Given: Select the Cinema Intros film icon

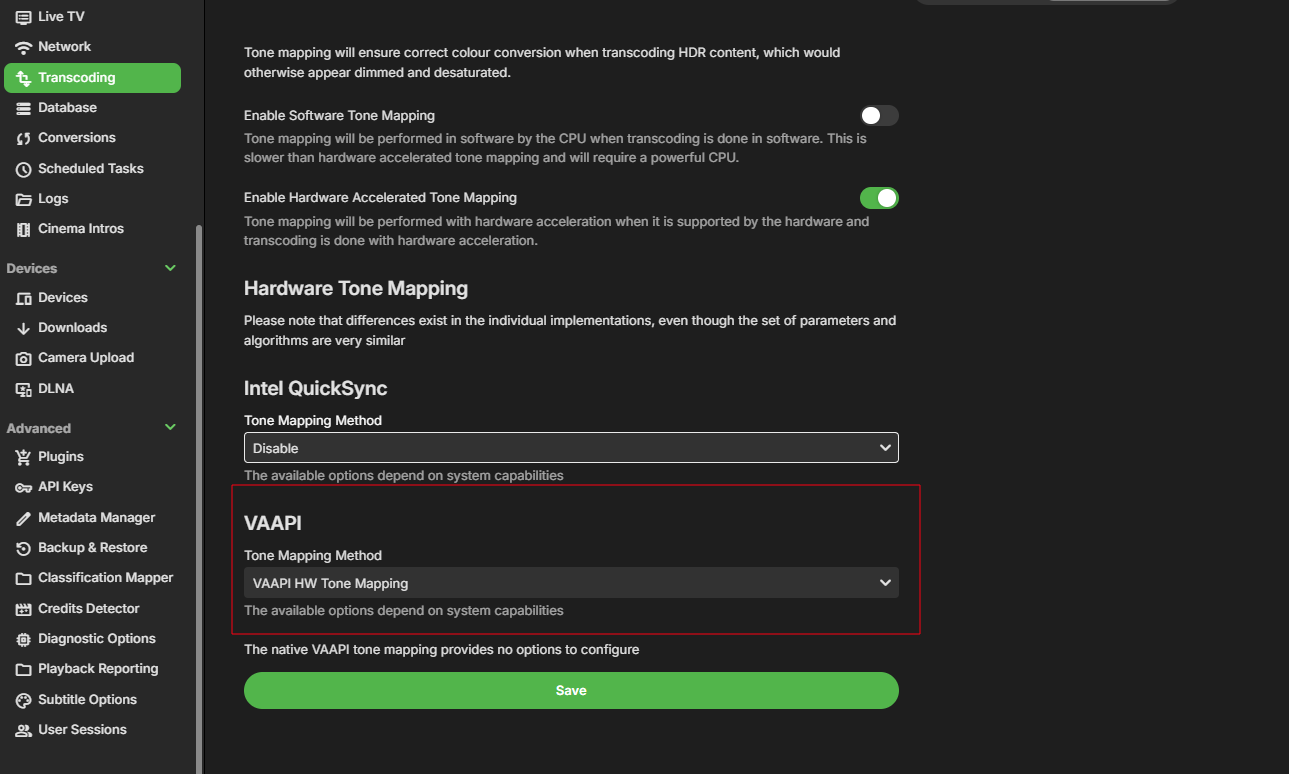Looking at the screenshot, I should point(24,229).
